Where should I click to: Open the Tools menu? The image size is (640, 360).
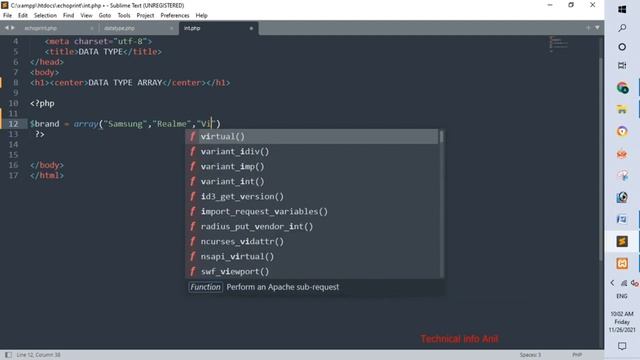(x=124, y=16)
